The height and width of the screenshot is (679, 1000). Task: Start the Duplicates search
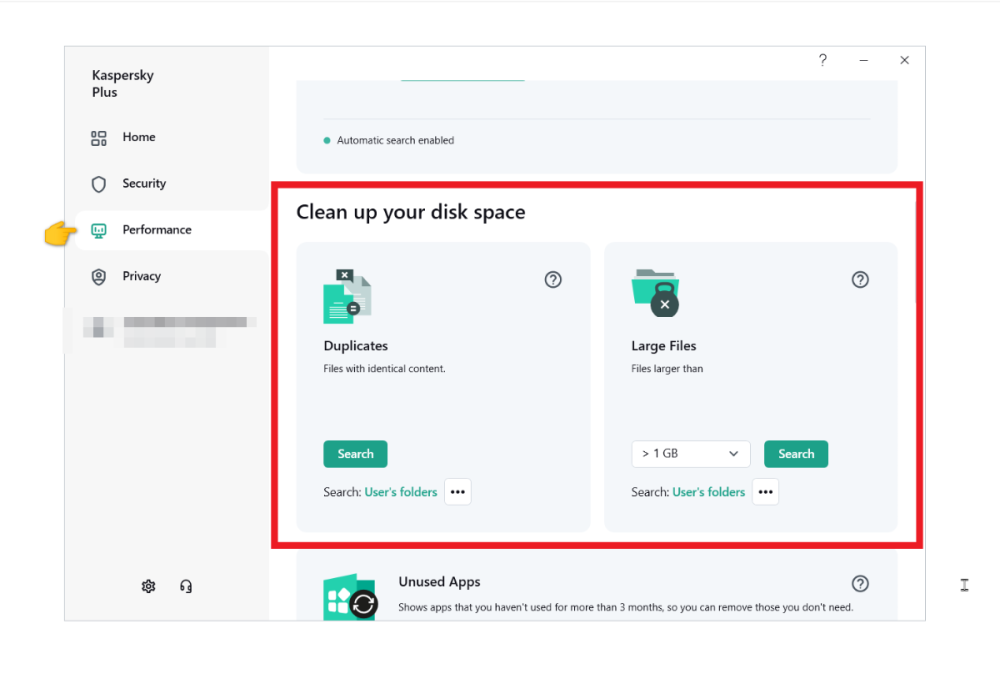pos(355,454)
